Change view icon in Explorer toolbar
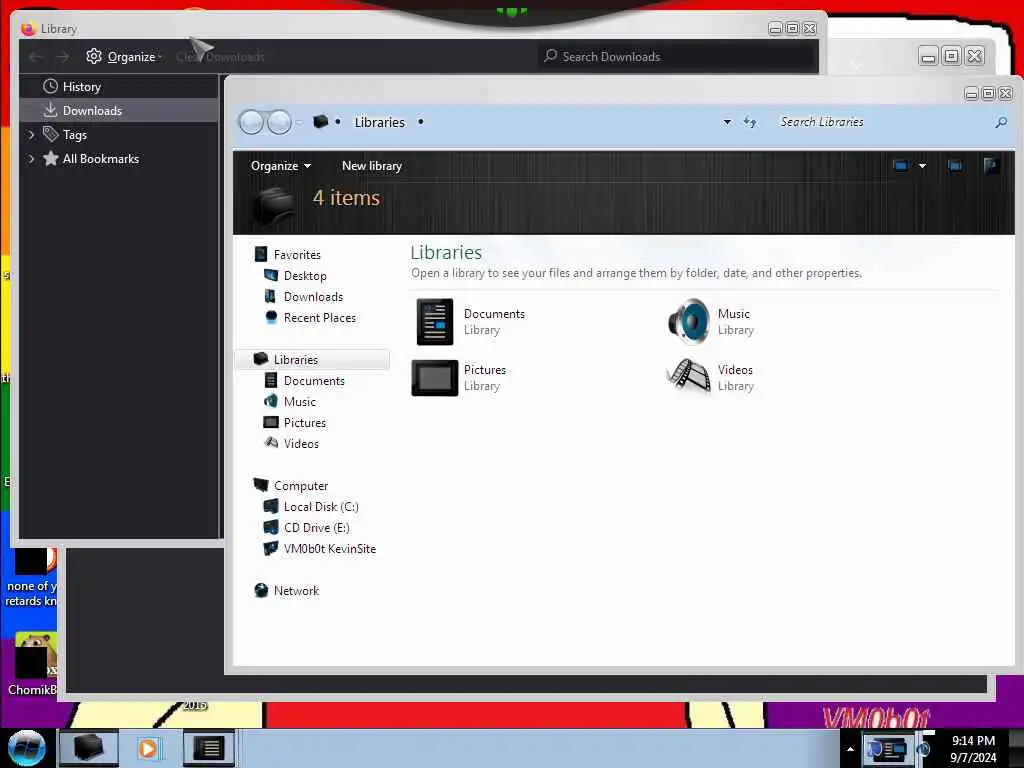Viewport: 1024px width, 768px height. click(901, 165)
